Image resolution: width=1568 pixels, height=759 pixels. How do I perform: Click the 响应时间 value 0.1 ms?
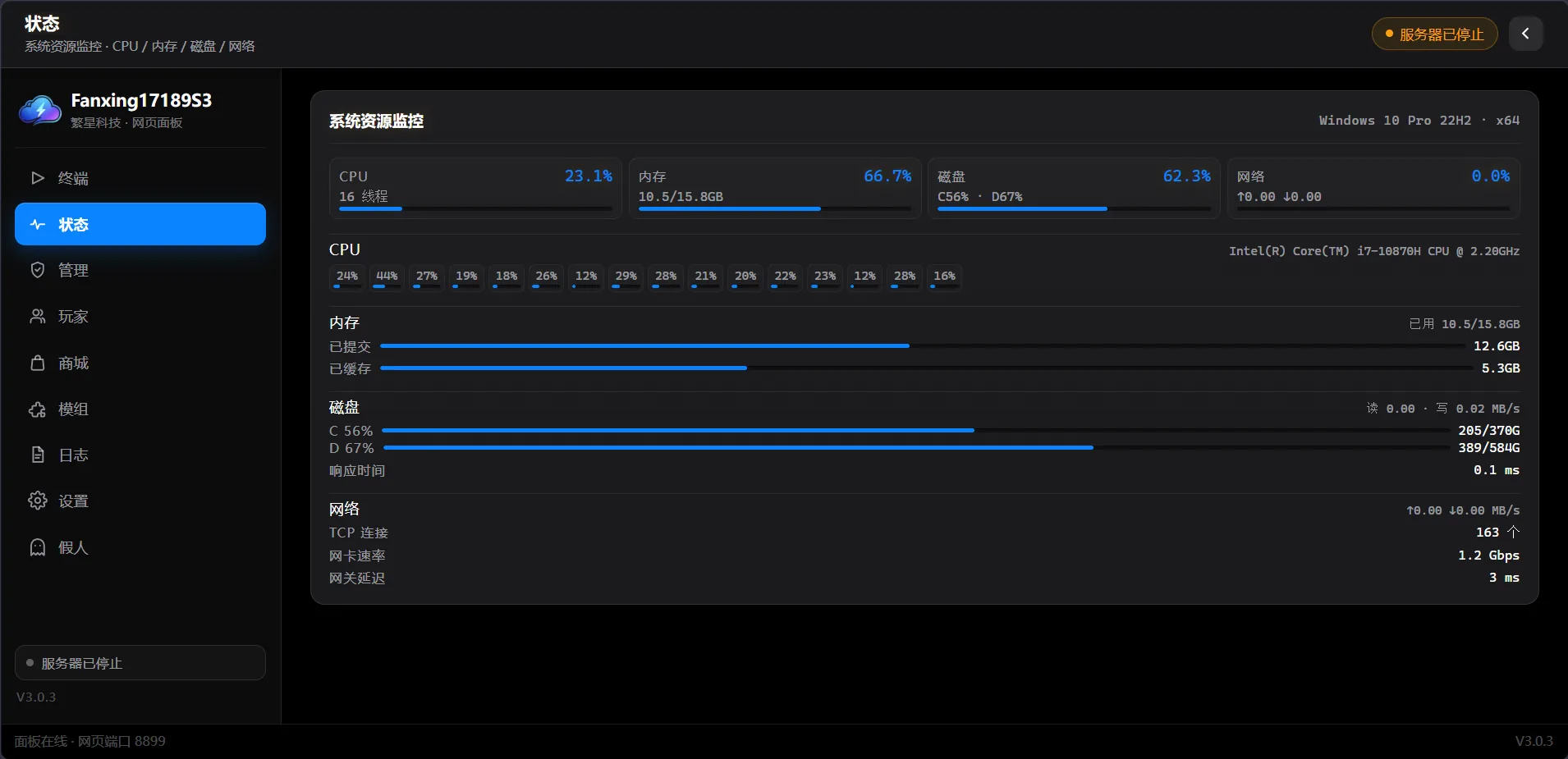tap(1496, 470)
